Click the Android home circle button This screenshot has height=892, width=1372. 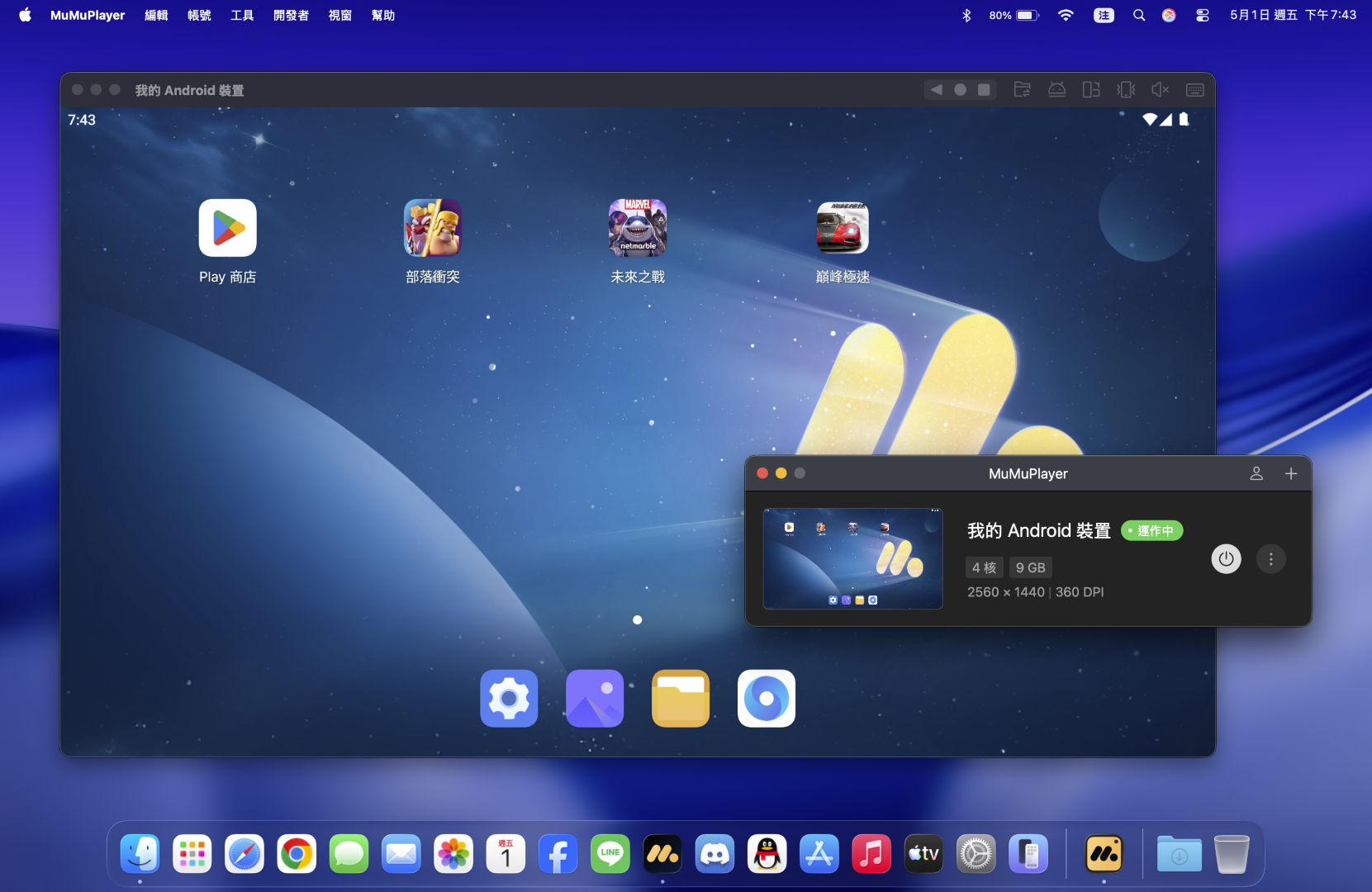click(x=960, y=90)
